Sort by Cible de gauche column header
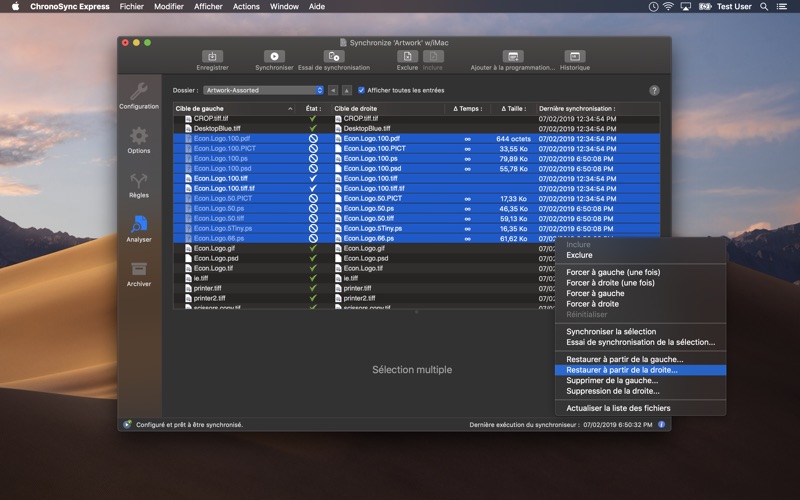Screen dimensions: 800x500 click(x=235, y=109)
